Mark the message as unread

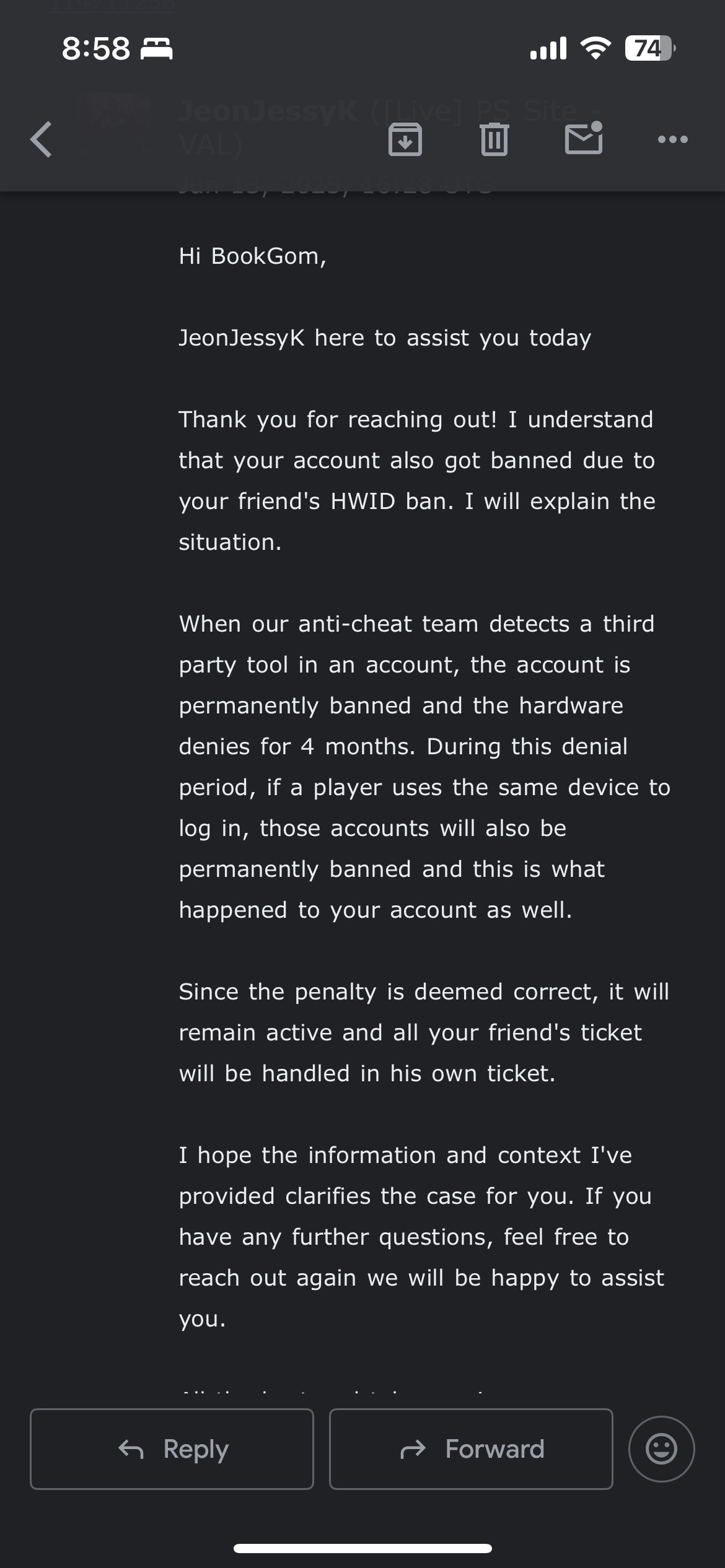tap(584, 138)
